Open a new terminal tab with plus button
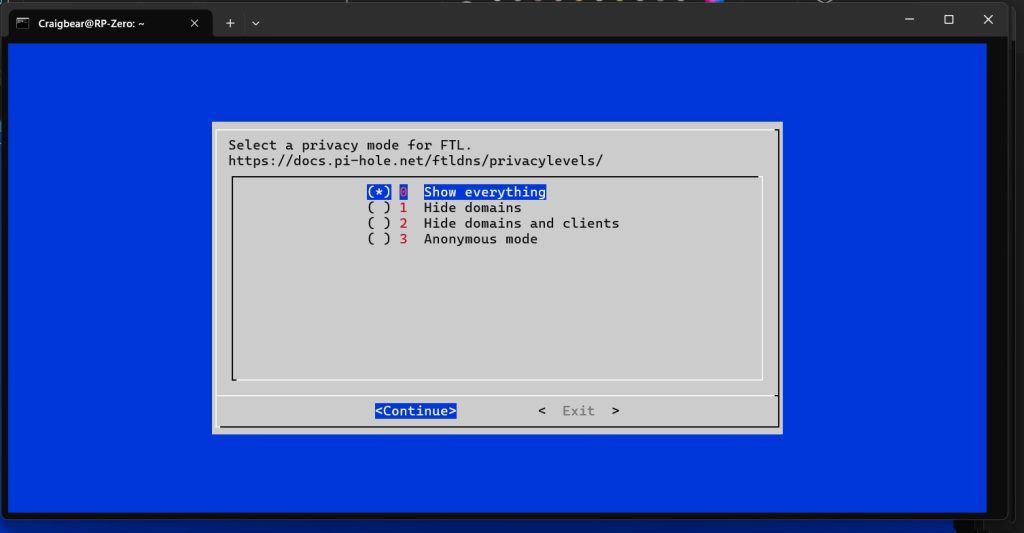The width and height of the screenshot is (1024, 533). click(230, 22)
